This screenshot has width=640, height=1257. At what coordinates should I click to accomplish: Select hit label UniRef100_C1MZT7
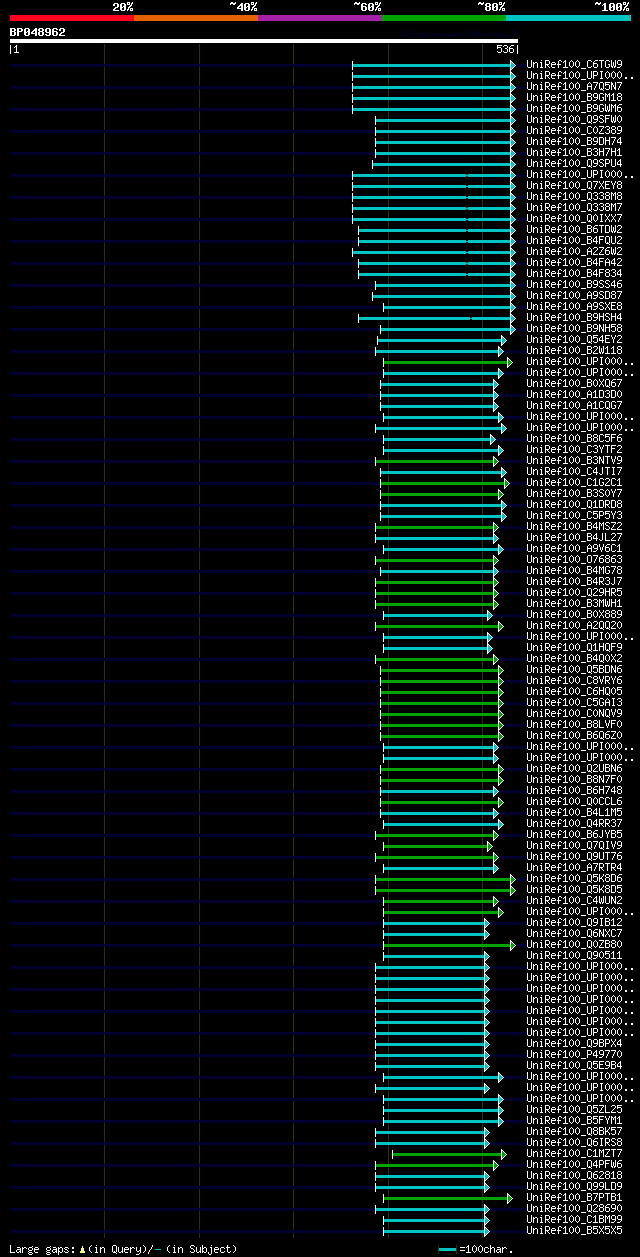(x=575, y=1154)
